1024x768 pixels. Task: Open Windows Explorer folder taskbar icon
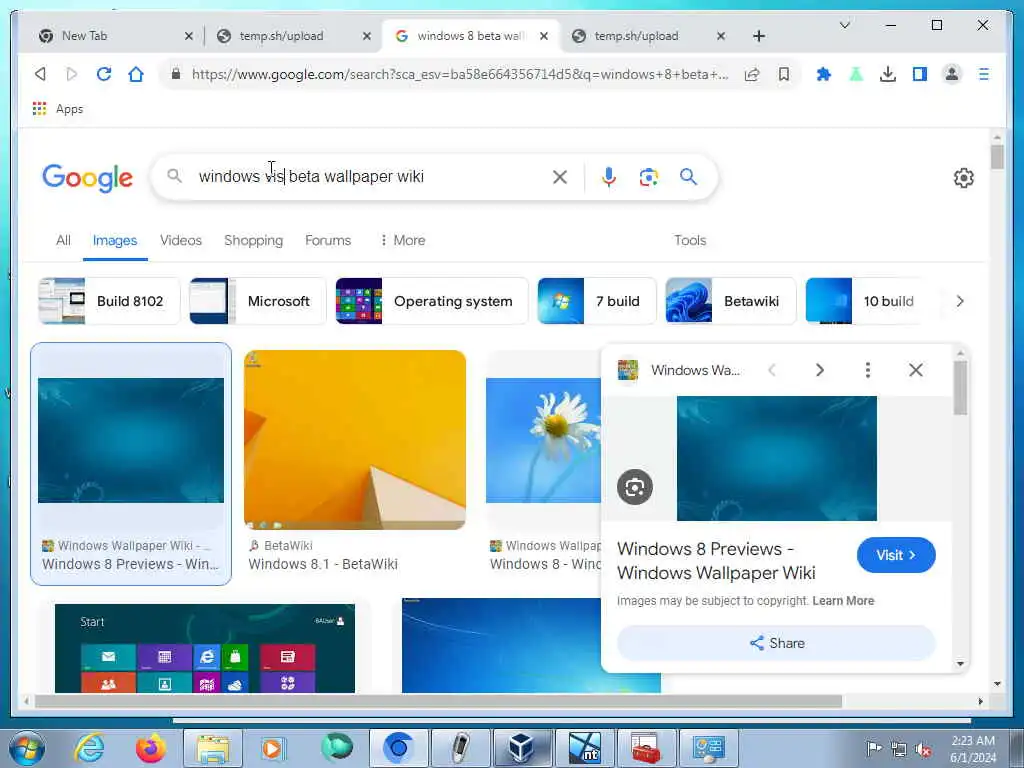point(212,748)
